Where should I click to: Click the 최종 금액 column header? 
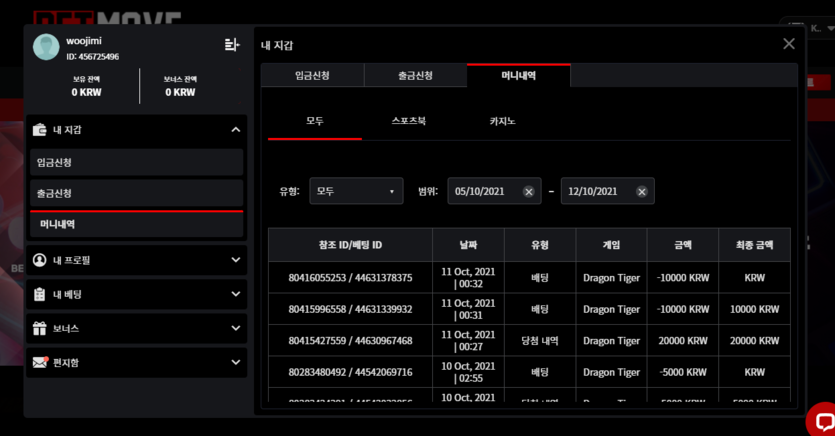click(755, 245)
